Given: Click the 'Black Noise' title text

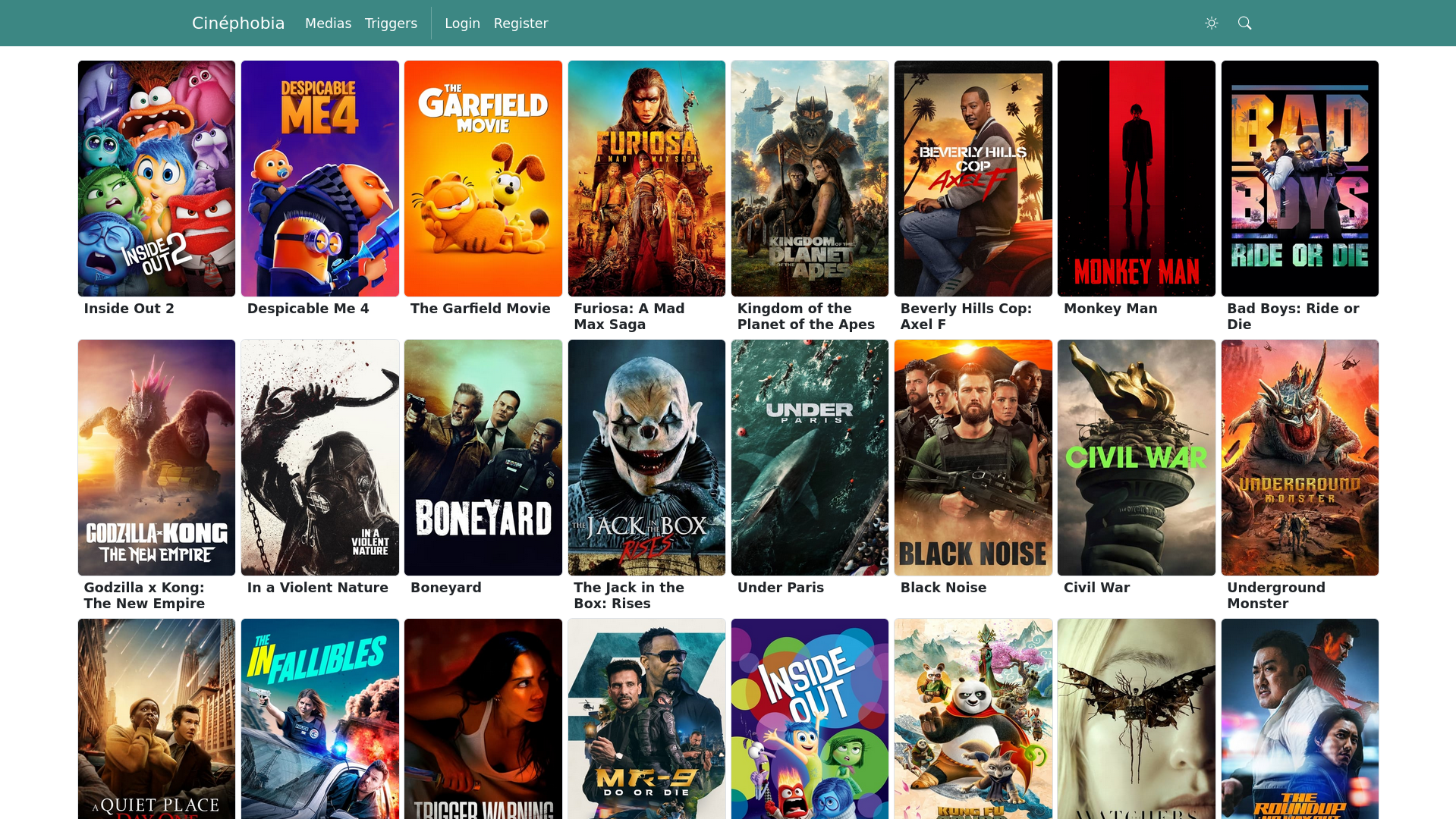Looking at the screenshot, I should (943, 588).
